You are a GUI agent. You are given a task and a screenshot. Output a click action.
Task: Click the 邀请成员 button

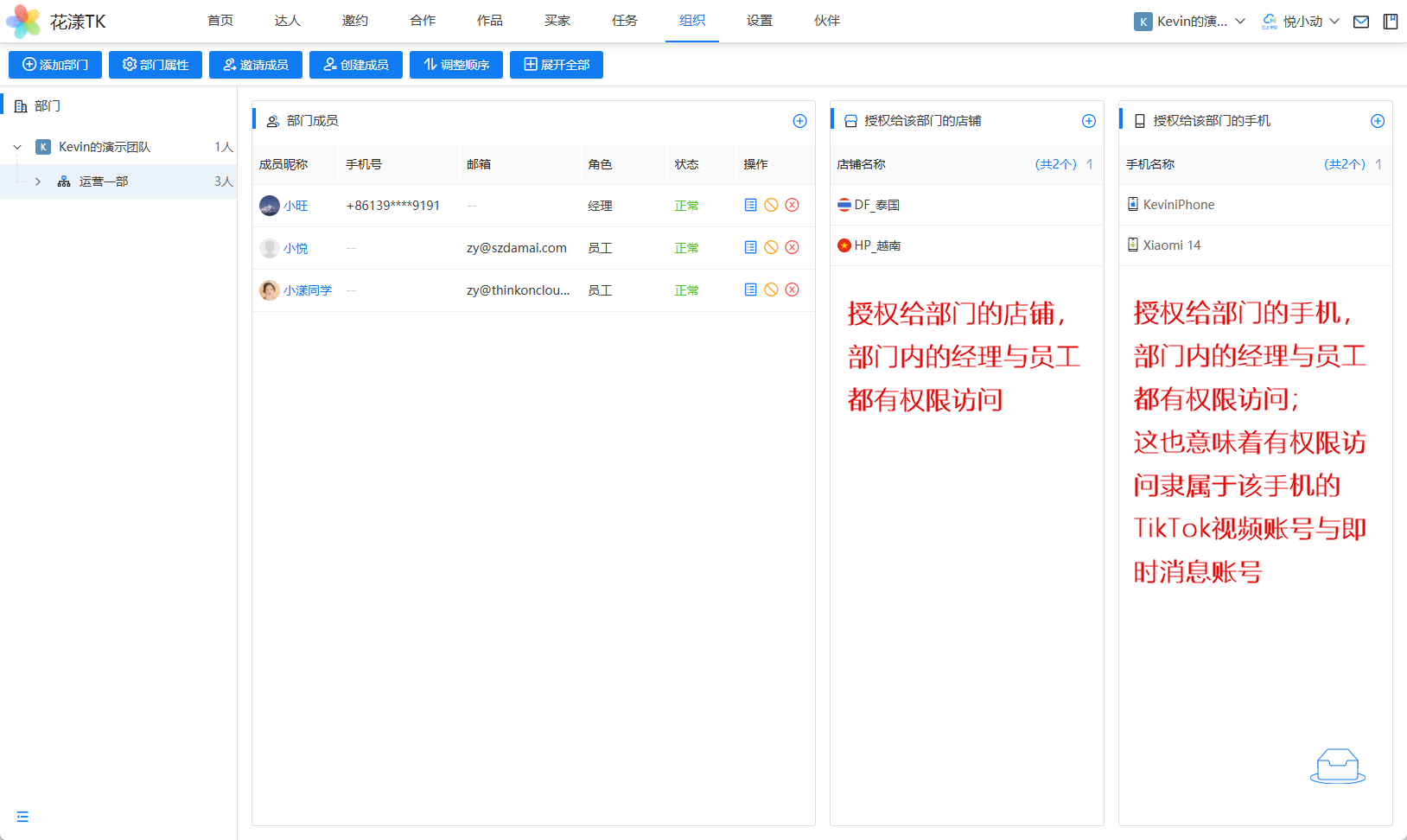click(x=256, y=65)
